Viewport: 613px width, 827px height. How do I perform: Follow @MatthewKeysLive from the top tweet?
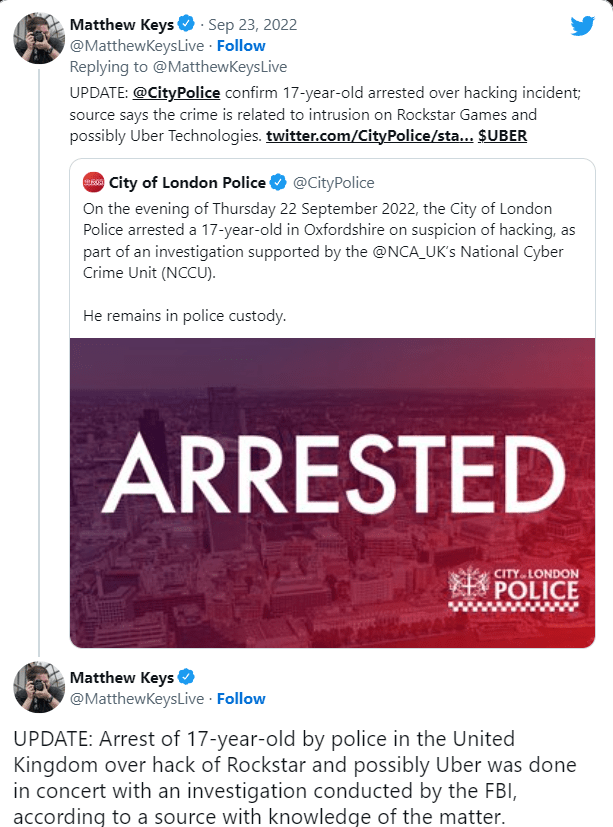tap(241, 46)
